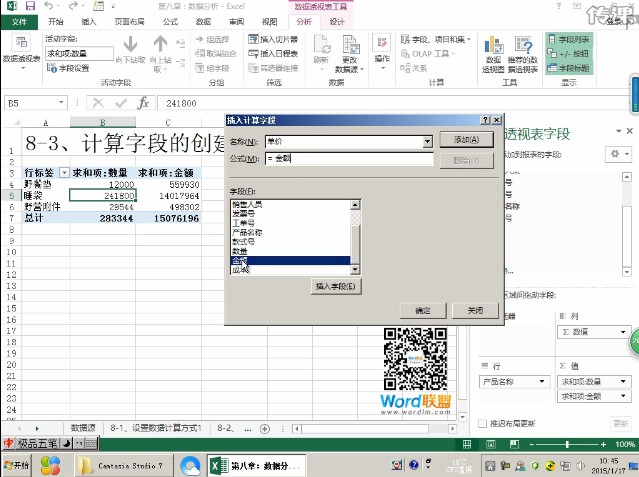Open Change Data Source (更改数据源) in the ribbon
Screen dimensions: 639x477
click(x=349, y=50)
